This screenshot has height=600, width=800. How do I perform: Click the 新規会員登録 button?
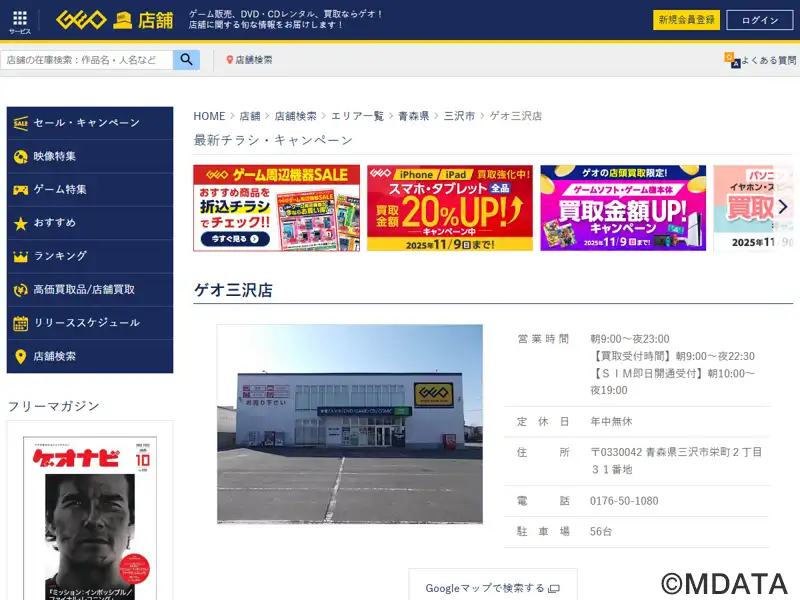pos(686,20)
